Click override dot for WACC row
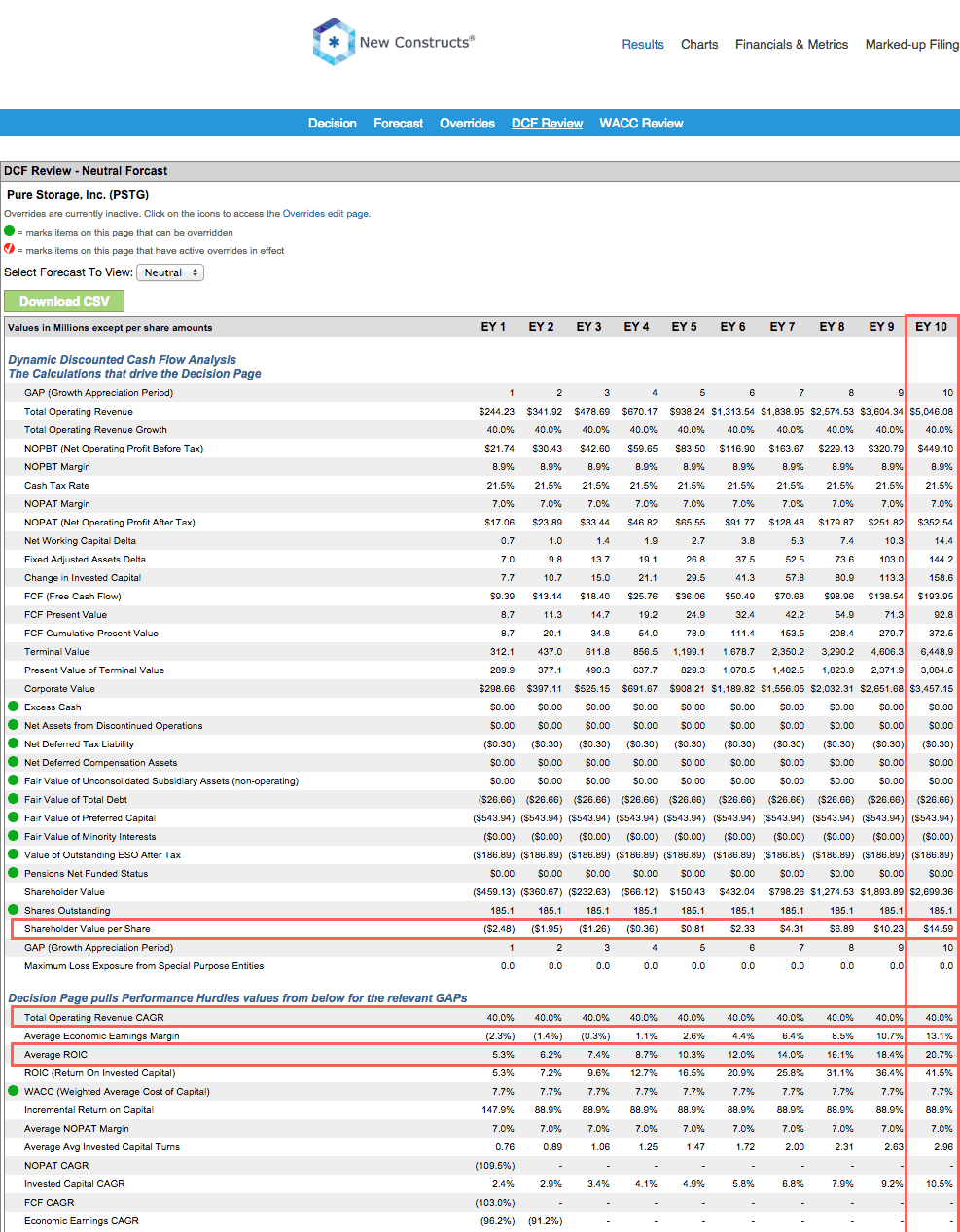 (x=14, y=1091)
